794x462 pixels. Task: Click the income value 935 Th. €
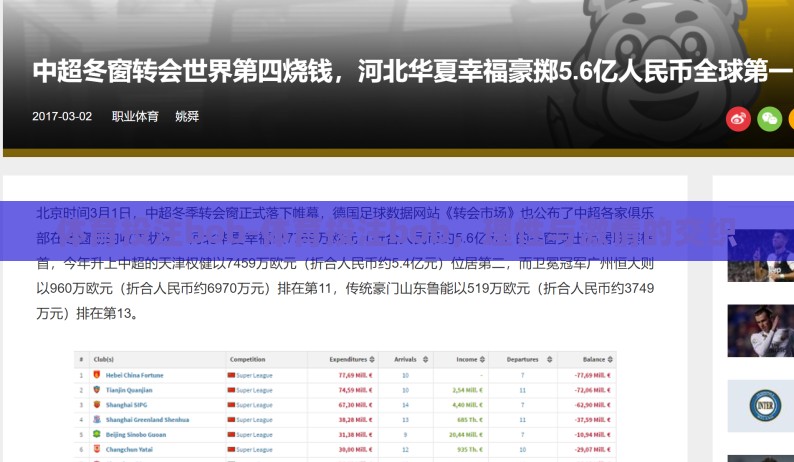point(470,449)
